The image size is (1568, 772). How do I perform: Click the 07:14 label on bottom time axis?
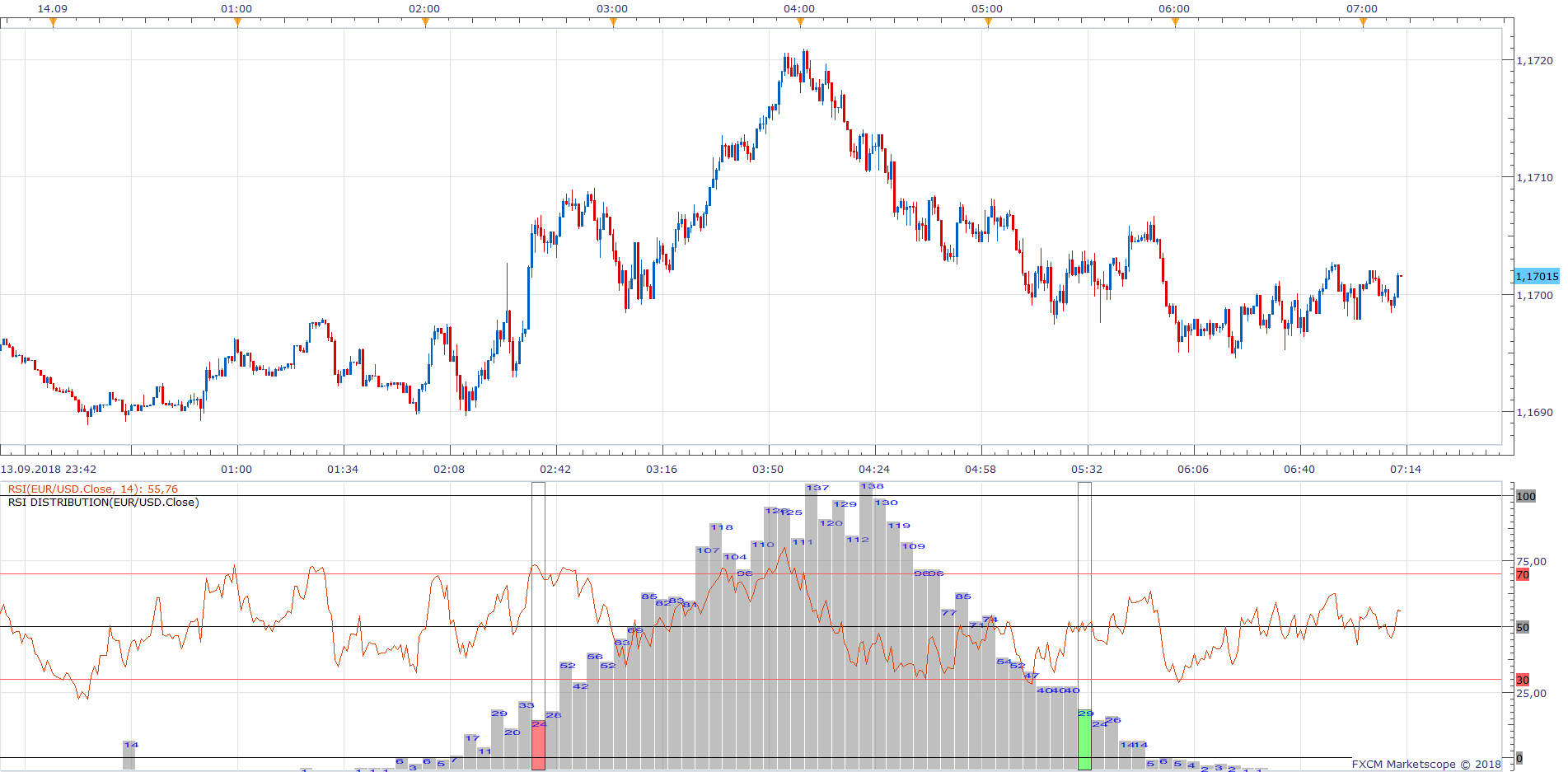(x=1406, y=469)
